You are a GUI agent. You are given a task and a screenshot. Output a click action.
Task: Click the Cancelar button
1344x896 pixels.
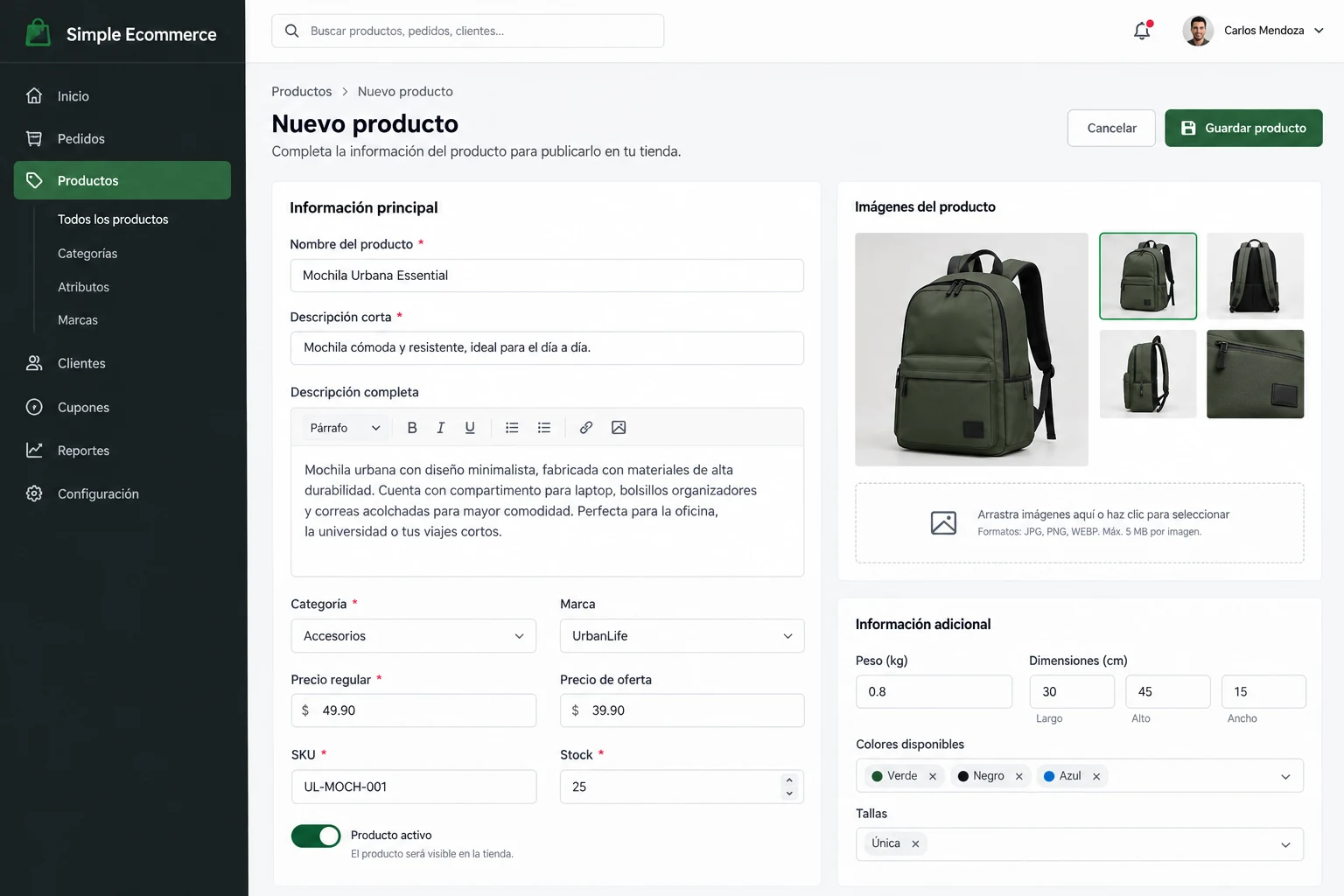(x=1111, y=128)
